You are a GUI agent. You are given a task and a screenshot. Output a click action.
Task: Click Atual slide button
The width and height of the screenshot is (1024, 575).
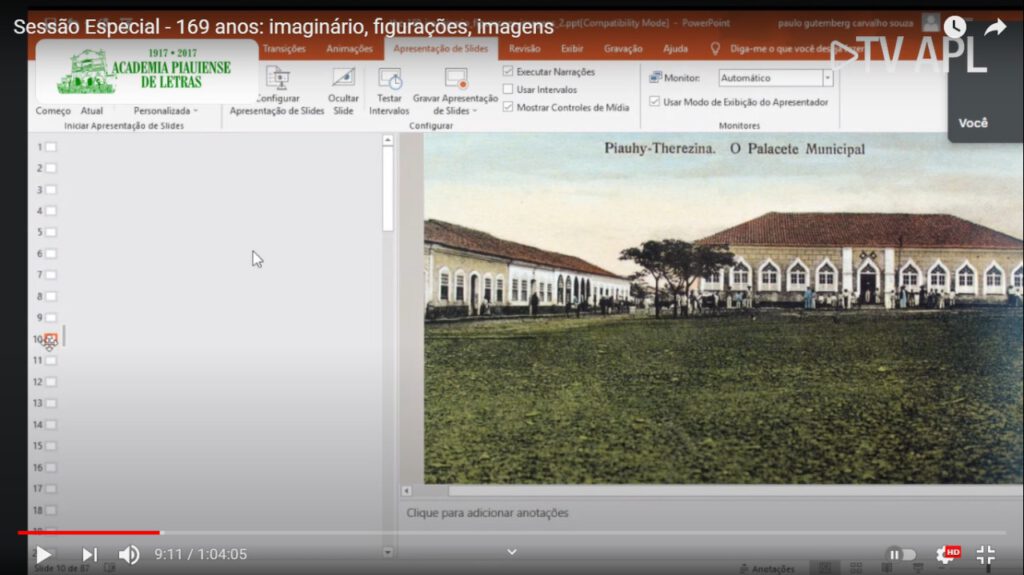[92, 110]
